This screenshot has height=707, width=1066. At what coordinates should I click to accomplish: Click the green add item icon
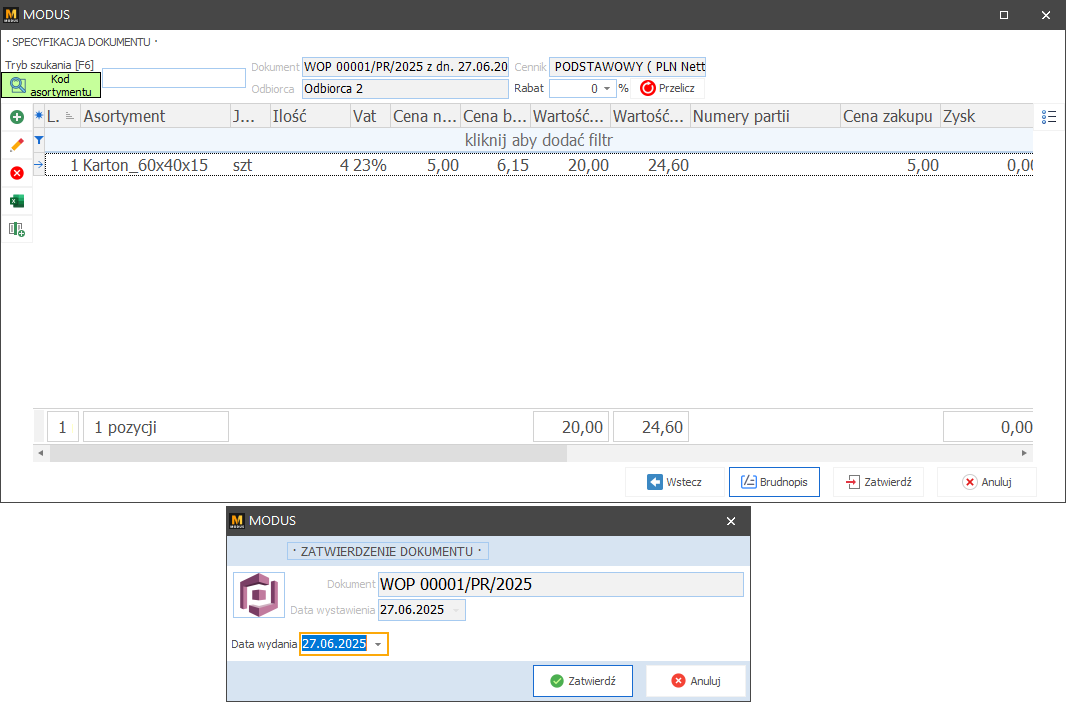[x=16, y=117]
